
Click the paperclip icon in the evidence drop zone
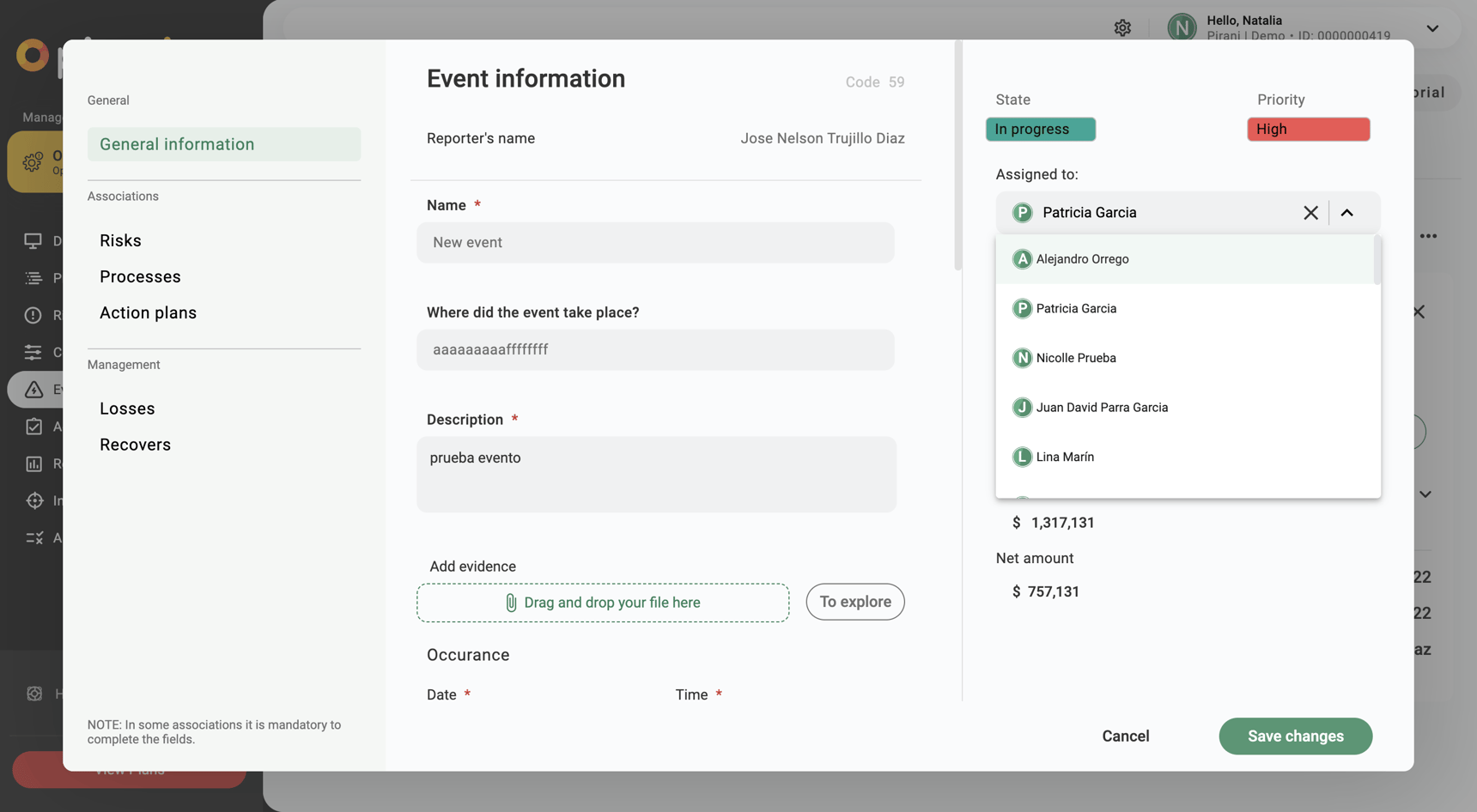[512, 603]
